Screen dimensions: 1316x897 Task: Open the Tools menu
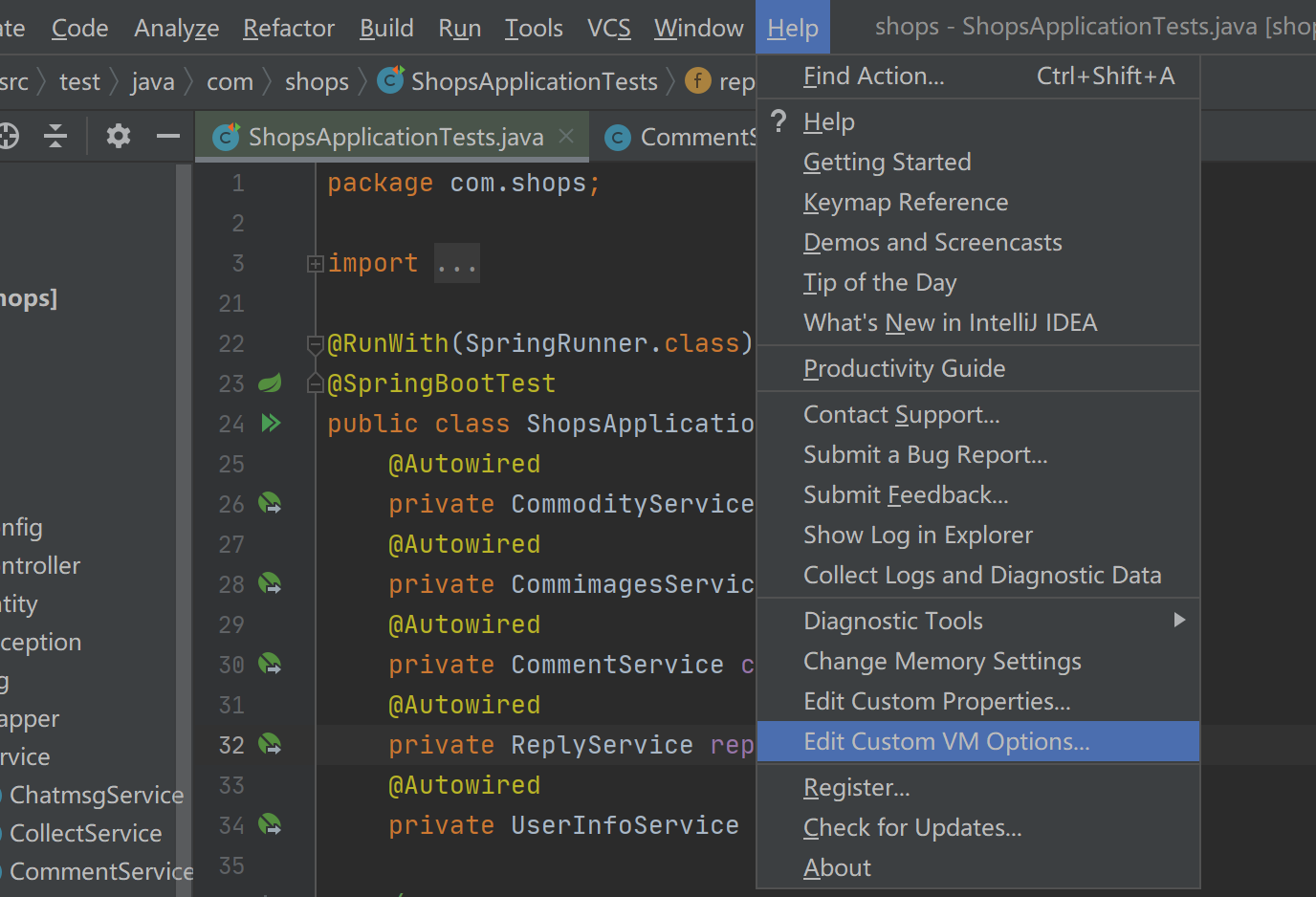(x=534, y=28)
